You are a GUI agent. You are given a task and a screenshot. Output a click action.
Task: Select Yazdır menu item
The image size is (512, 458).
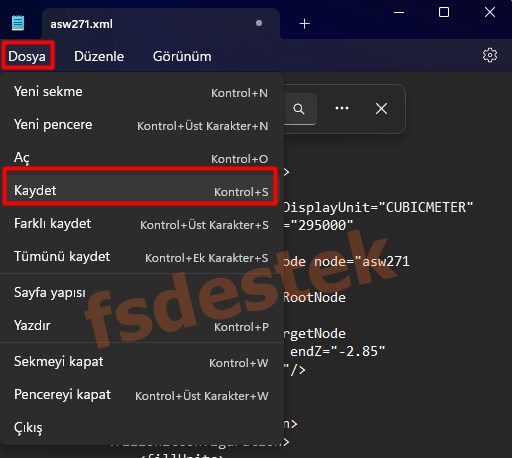point(140,325)
